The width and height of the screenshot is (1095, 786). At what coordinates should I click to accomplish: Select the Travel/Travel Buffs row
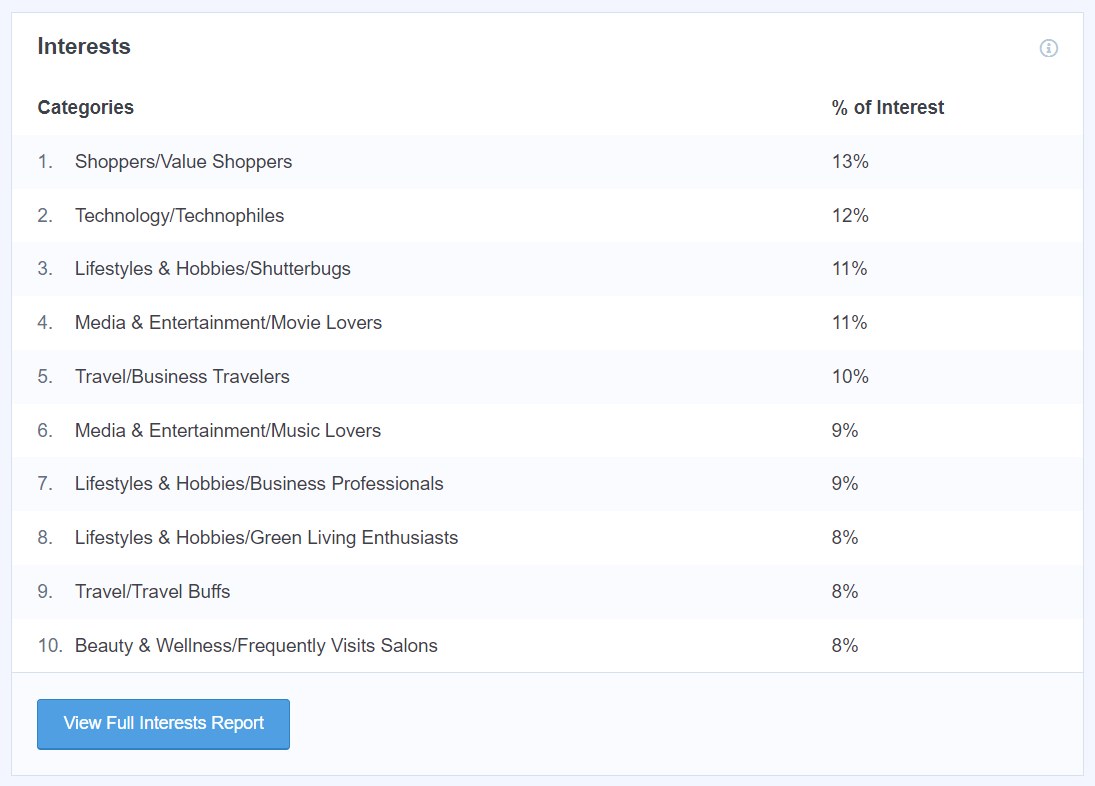[x=152, y=592]
